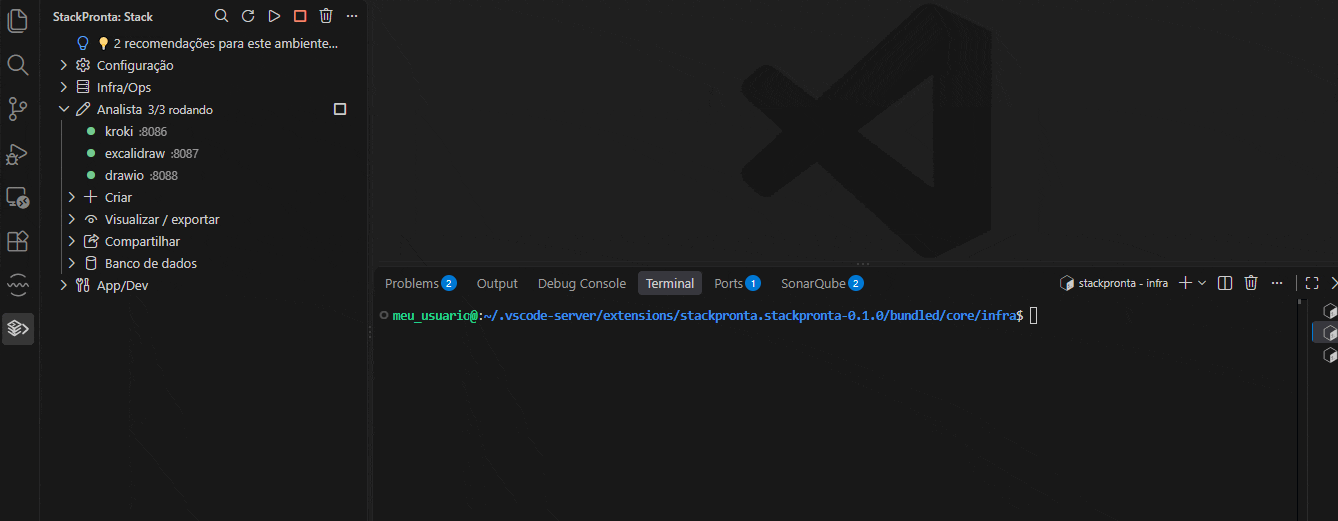Open the wave-shaped SonarQube activity bar icon
Image resolution: width=1338 pixels, height=521 pixels.
(x=17, y=285)
